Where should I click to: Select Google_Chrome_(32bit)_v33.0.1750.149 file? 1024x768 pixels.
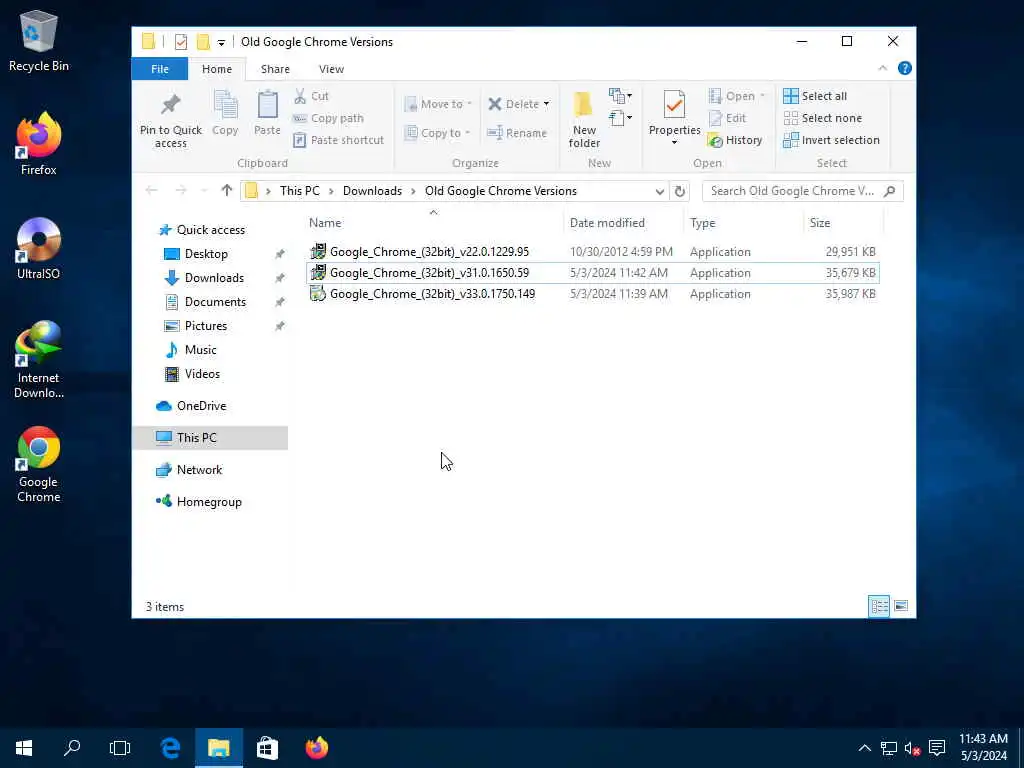[593, 294]
